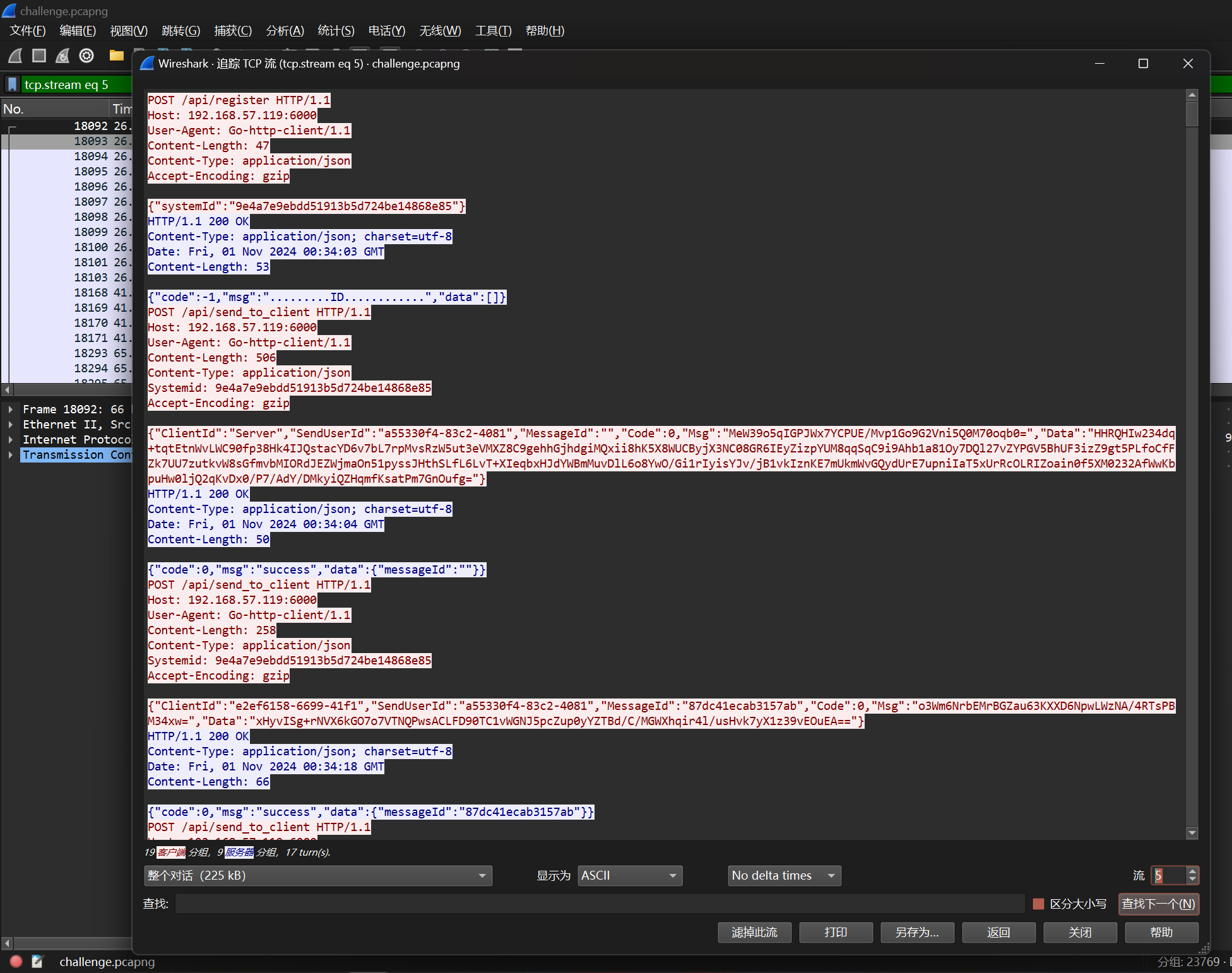Screen dimensions: 1232x973
Task: Click the start capture shark fin icon
Action: coord(16,56)
